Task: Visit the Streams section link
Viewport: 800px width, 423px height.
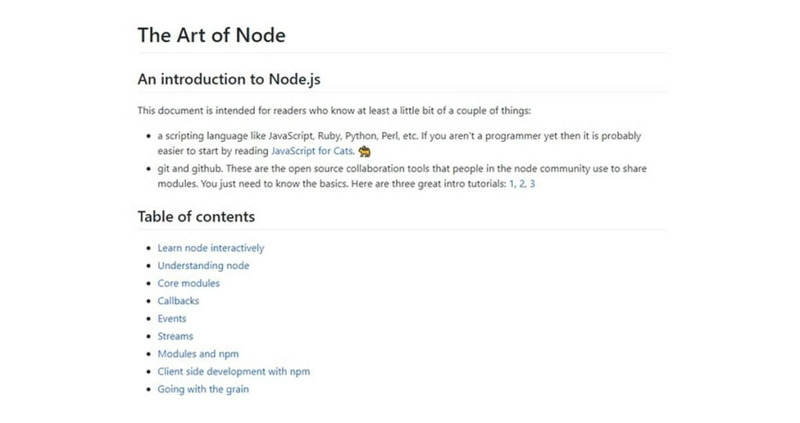Action: pyautogui.click(x=175, y=336)
